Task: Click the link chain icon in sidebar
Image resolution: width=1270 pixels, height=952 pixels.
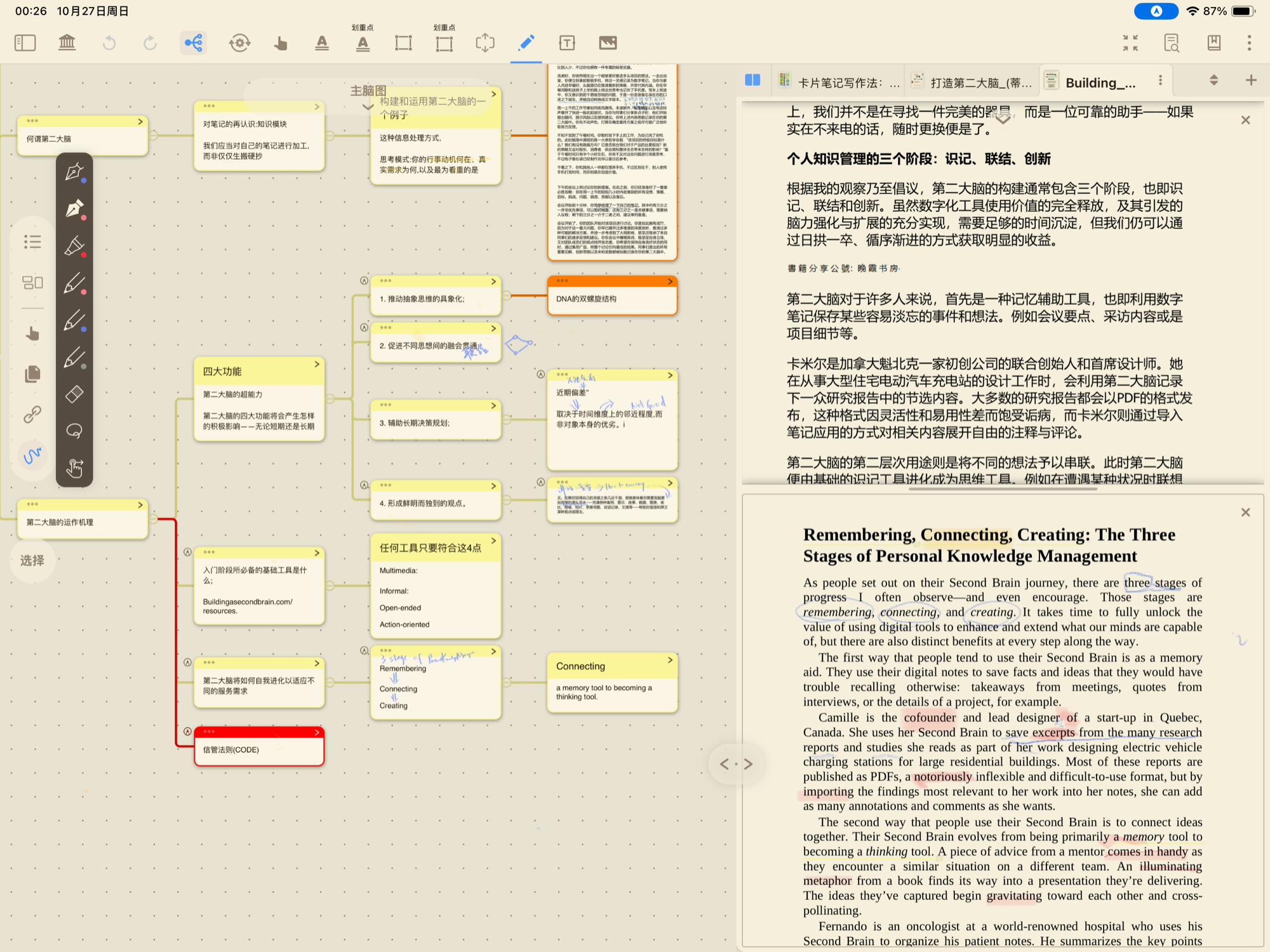Action: point(32,415)
